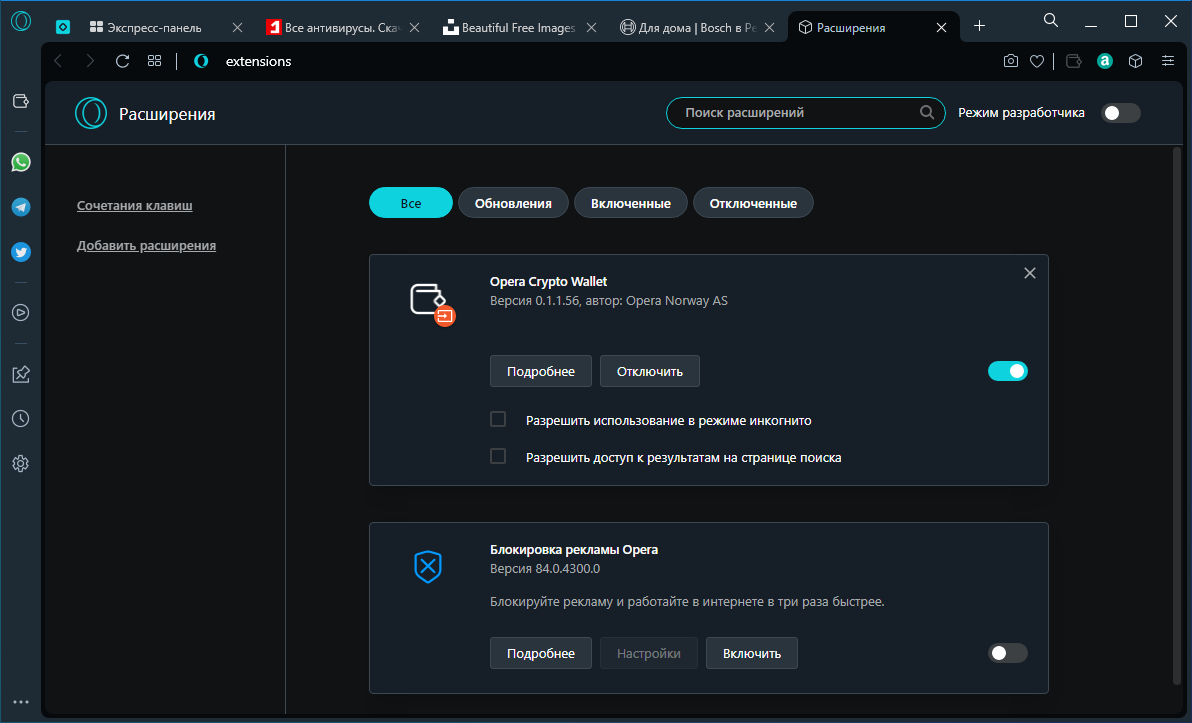Search in open tabs with magnifier
Image resolution: width=1192 pixels, height=723 pixels.
[x=1051, y=21]
